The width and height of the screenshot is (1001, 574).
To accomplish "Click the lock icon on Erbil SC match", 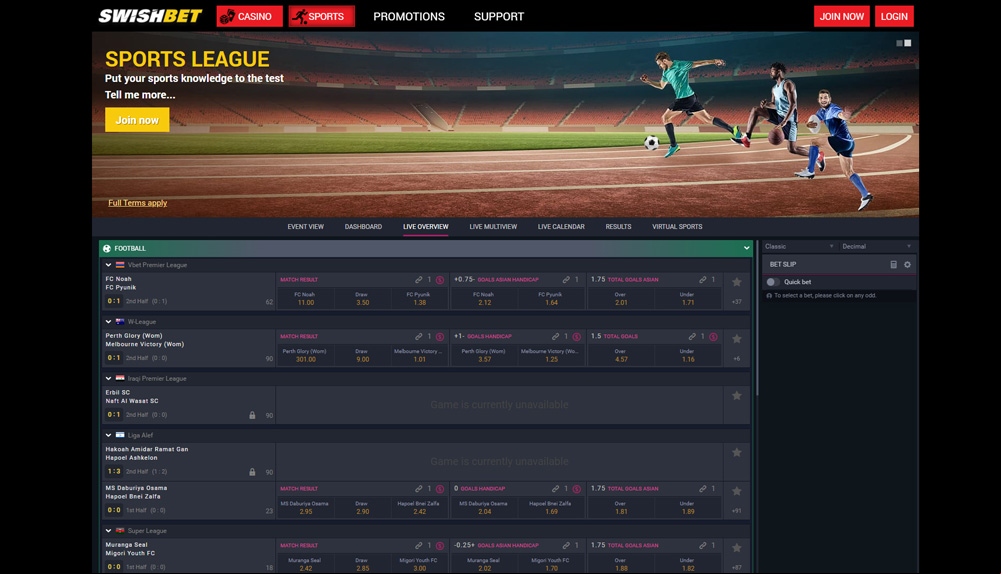I will coord(252,415).
